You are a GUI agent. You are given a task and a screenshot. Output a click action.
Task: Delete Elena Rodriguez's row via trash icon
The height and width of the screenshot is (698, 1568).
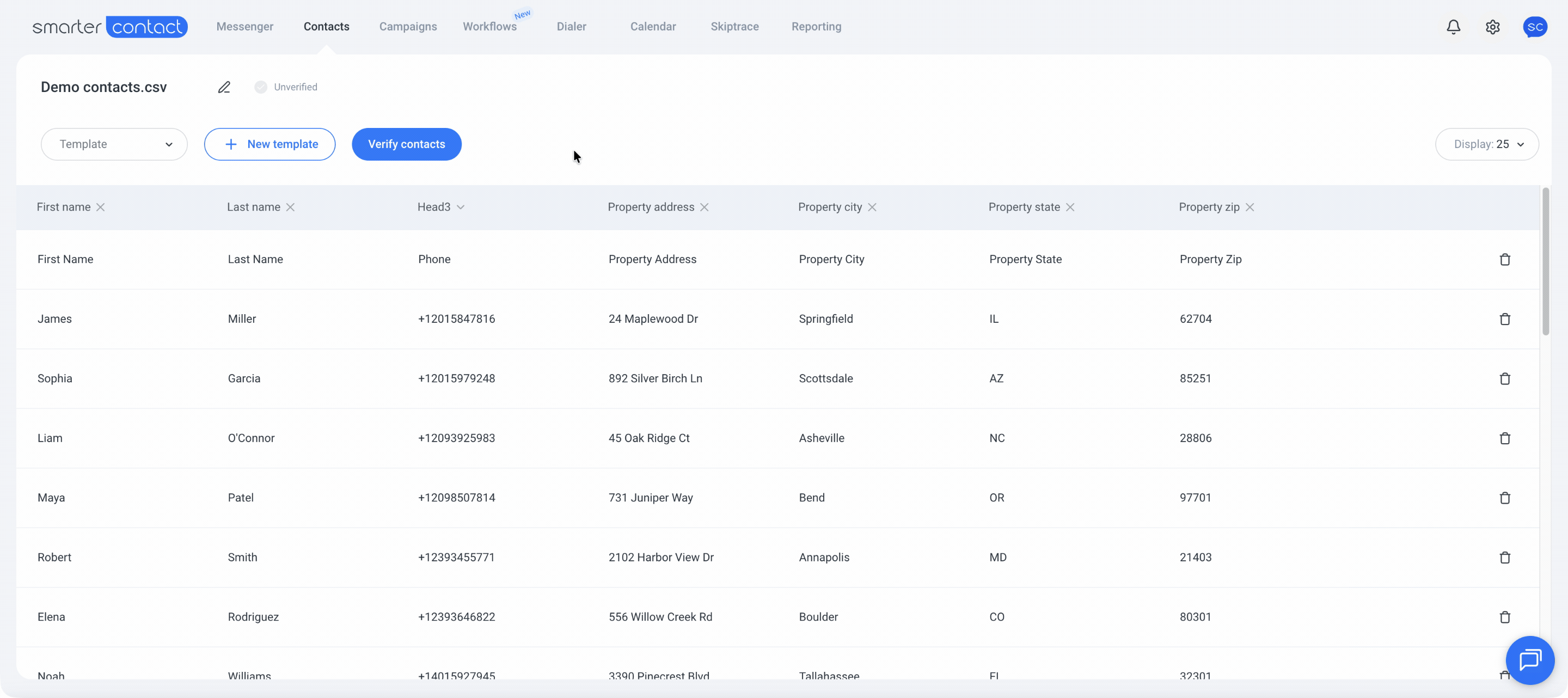[x=1505, y=616]
